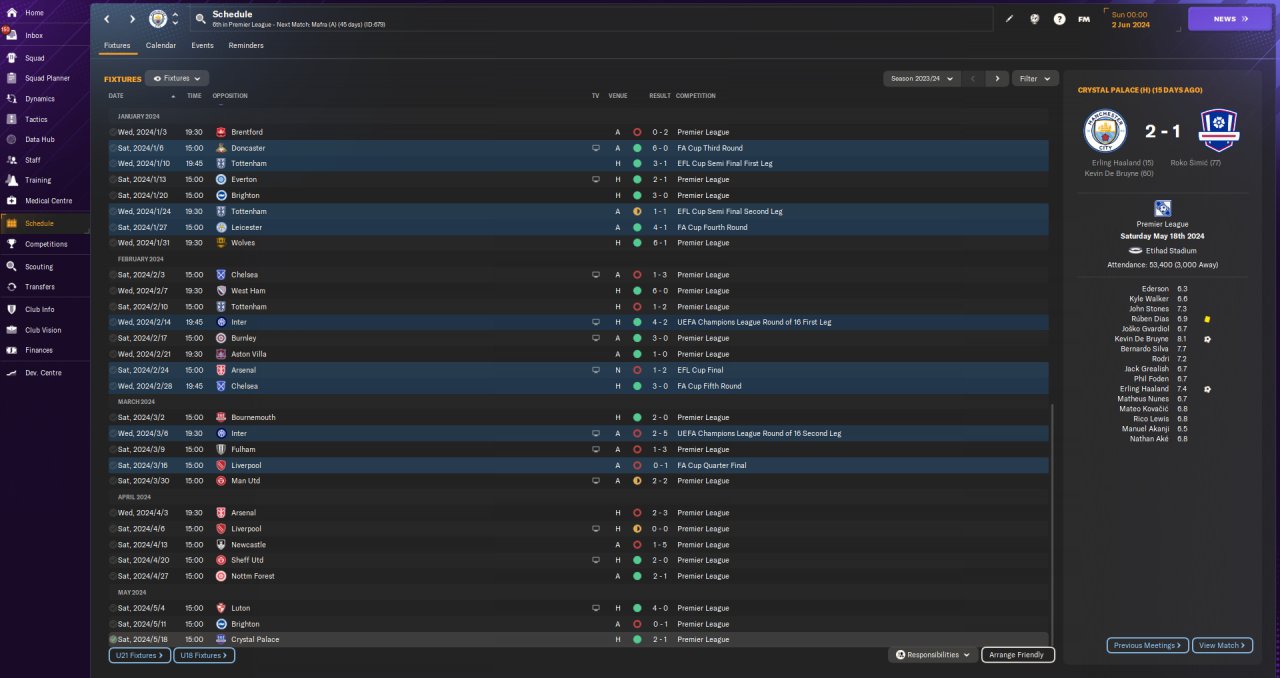Image resolution: width=1280 pixels, height=678 pixels.
Task: Open the Squad section icon
Action: [x=12, y=58]
